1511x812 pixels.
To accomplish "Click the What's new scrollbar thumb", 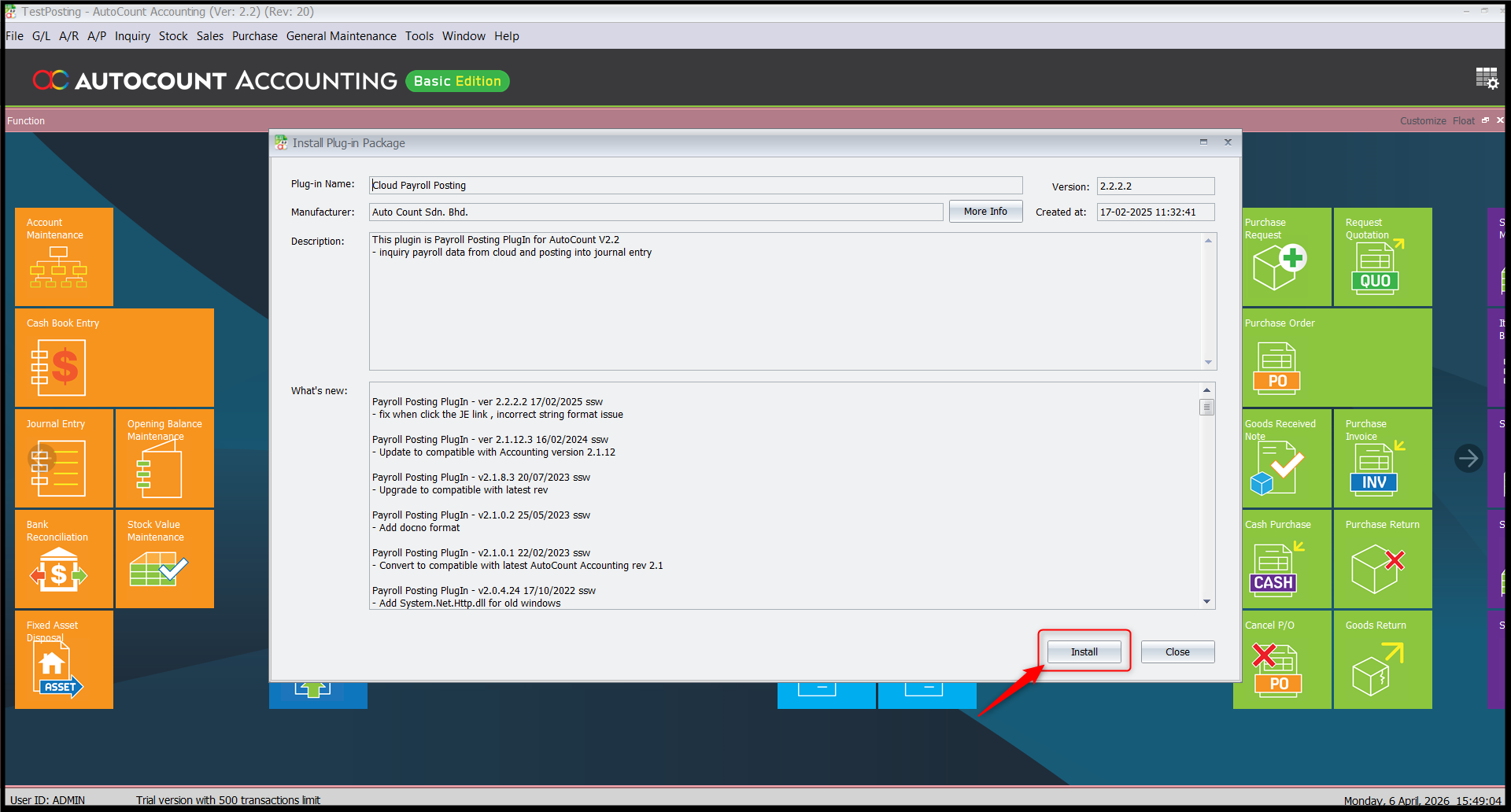I will [x=1206, y=407].
